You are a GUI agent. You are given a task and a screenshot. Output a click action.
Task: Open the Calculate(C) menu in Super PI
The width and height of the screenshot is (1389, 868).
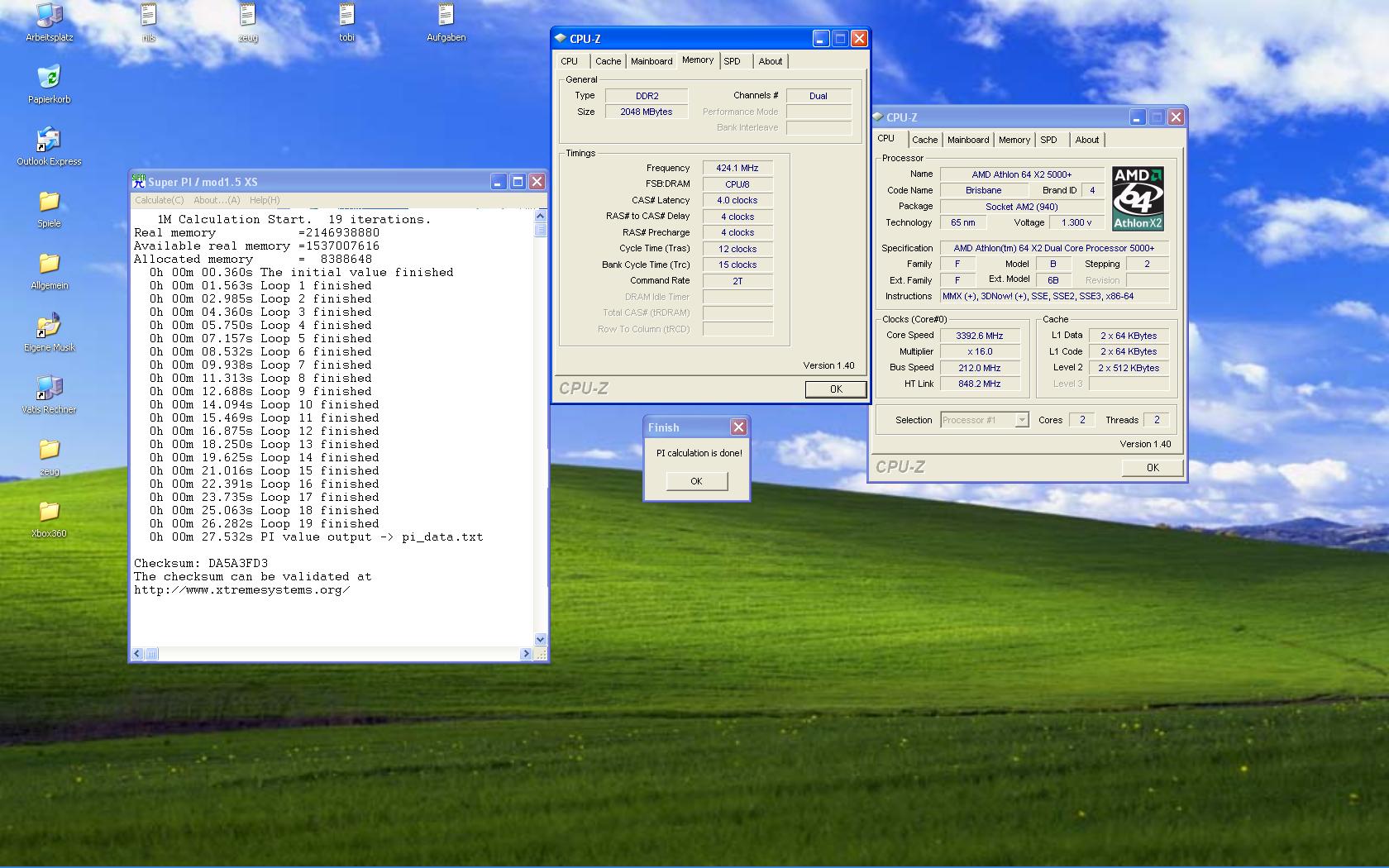tap(160, 200)
